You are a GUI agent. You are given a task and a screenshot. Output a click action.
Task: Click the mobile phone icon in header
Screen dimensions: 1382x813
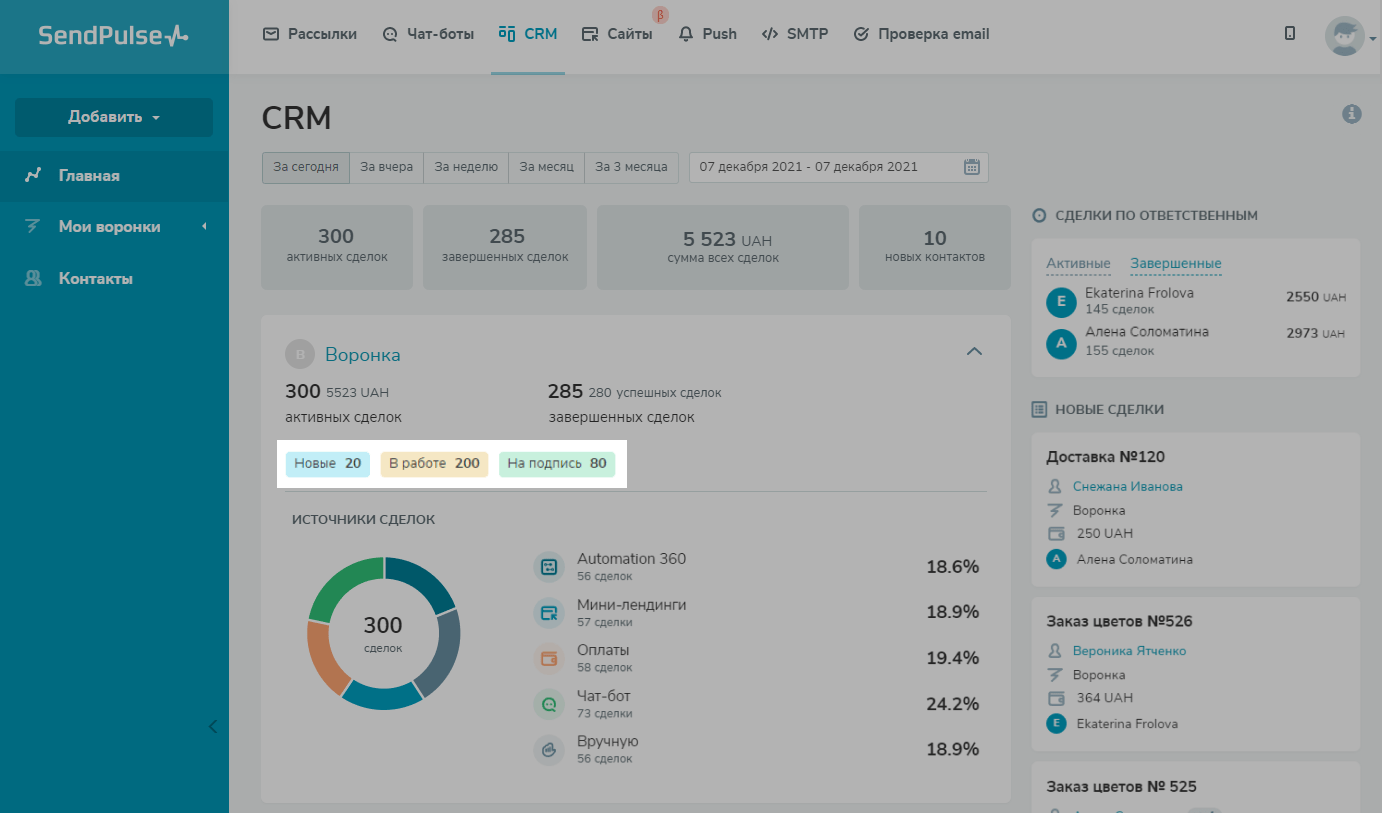(1290, 33)
